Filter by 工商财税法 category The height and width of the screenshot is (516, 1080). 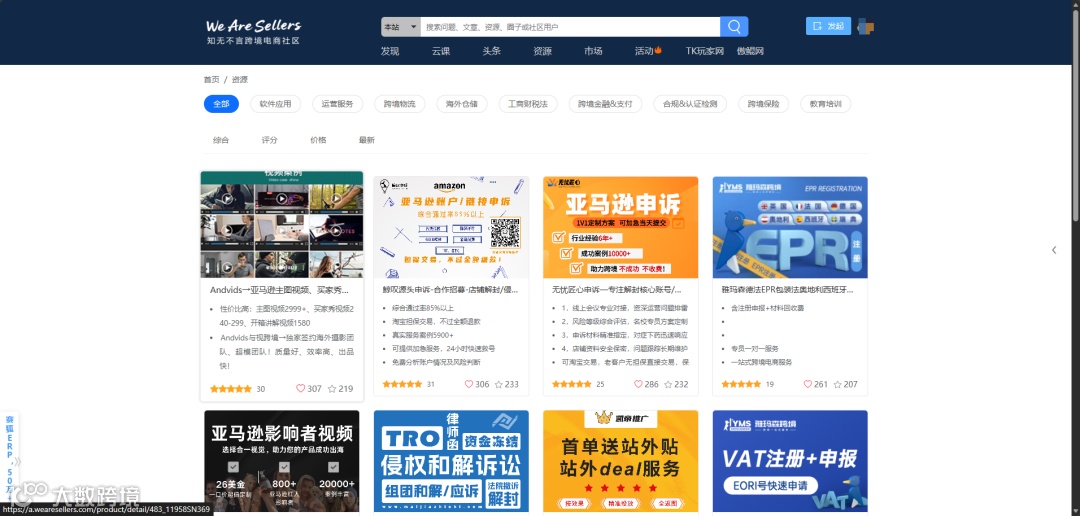[528, 104]
